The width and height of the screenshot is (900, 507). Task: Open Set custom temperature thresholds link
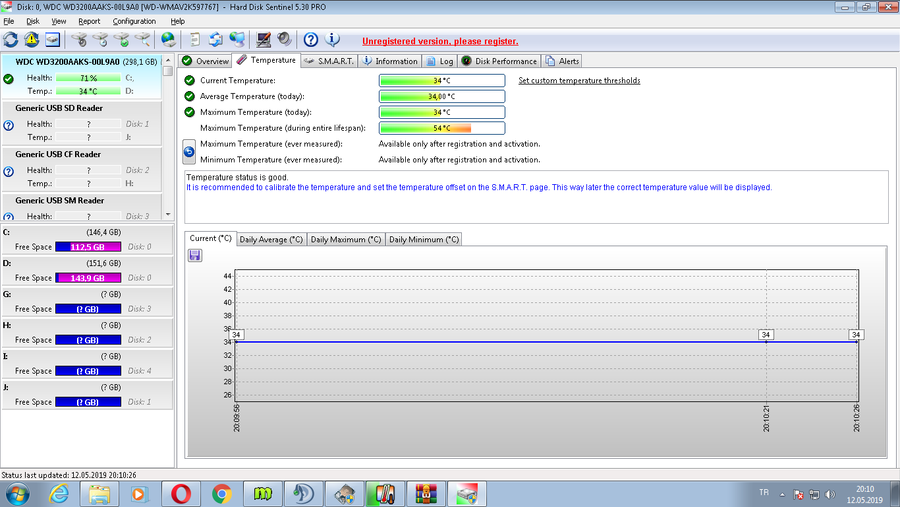click(579, 80)
